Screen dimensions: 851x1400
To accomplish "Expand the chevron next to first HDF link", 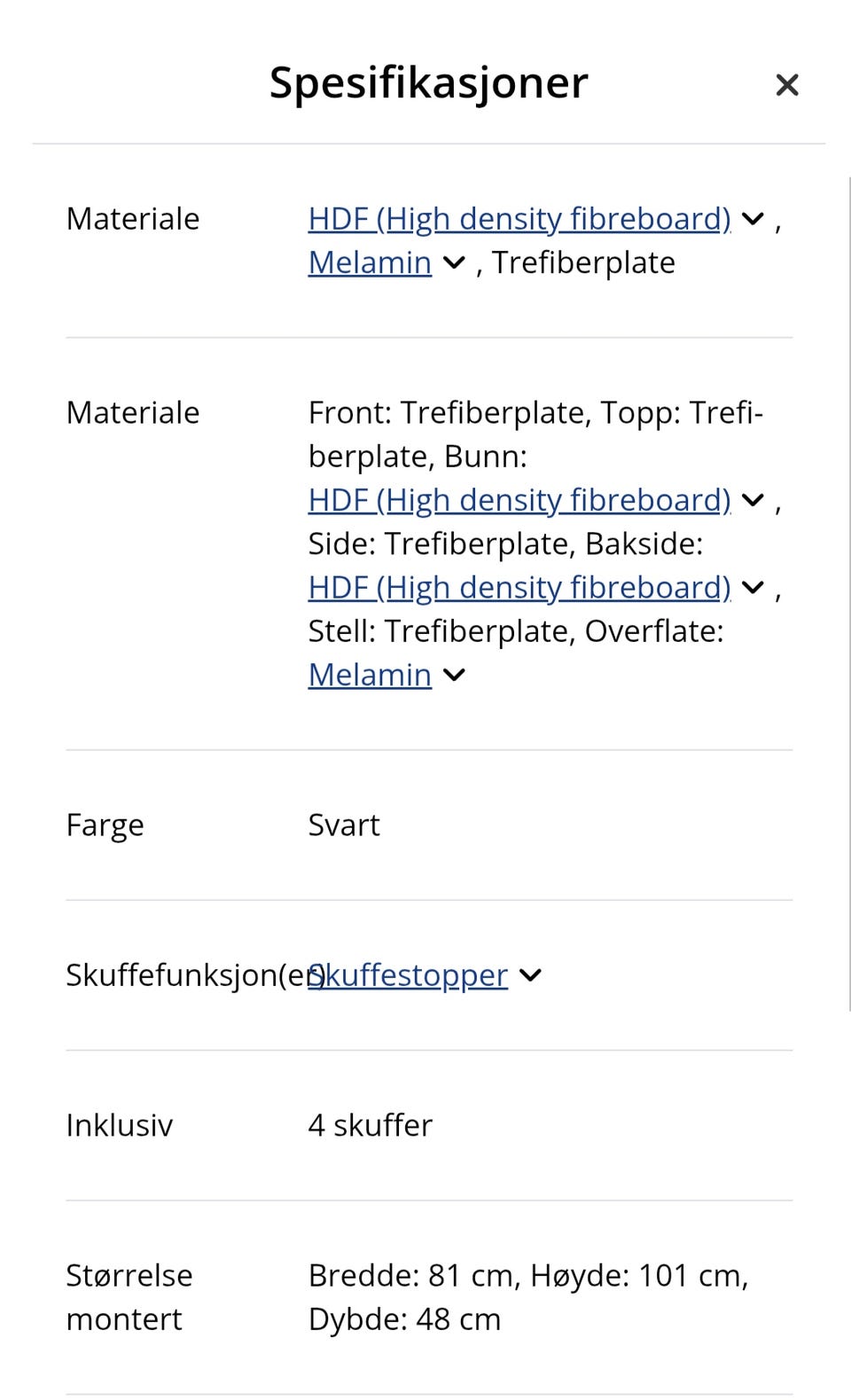I will 752,219.
